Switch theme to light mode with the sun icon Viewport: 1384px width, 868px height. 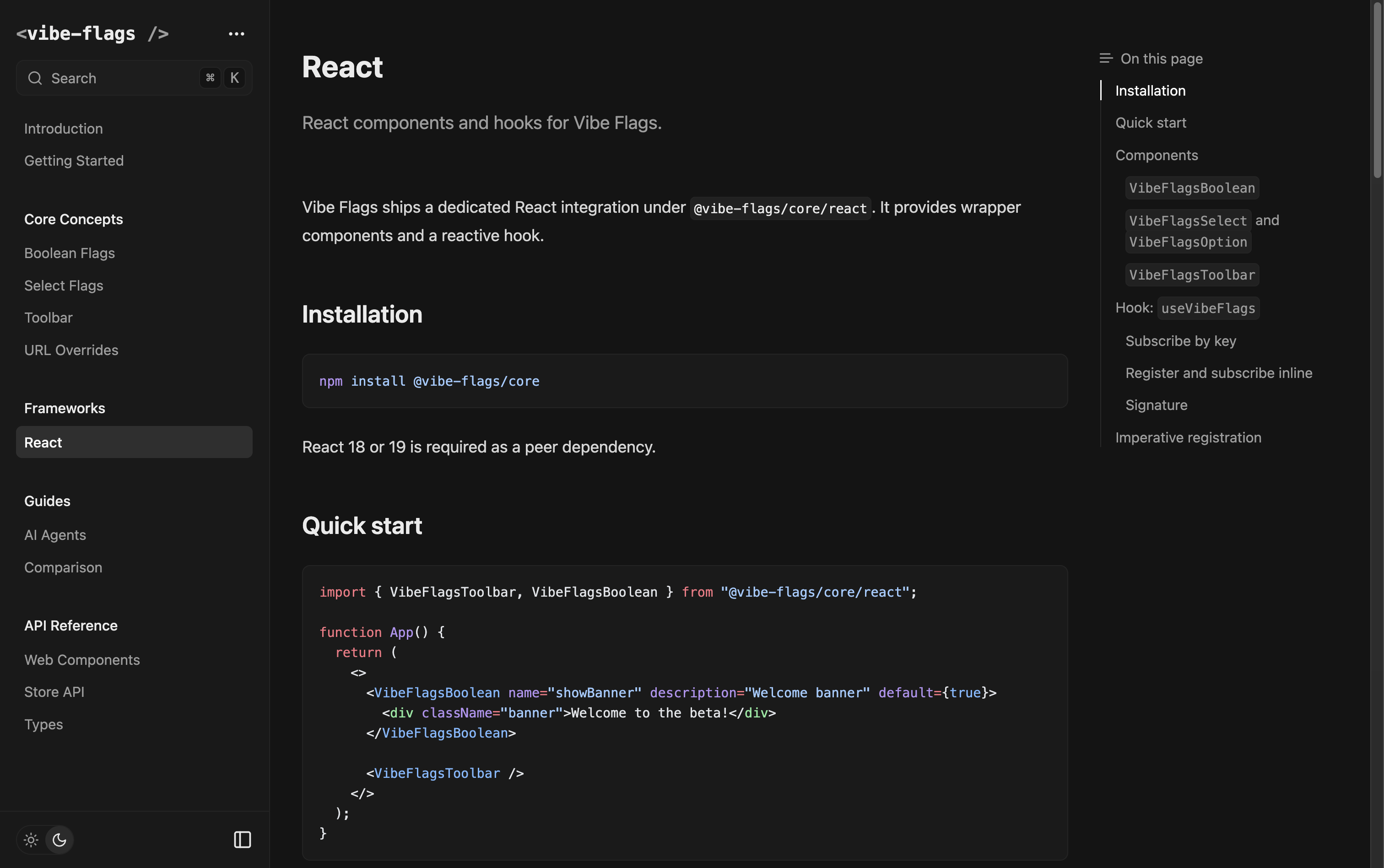pyautogui.click(x=30, y=839)
